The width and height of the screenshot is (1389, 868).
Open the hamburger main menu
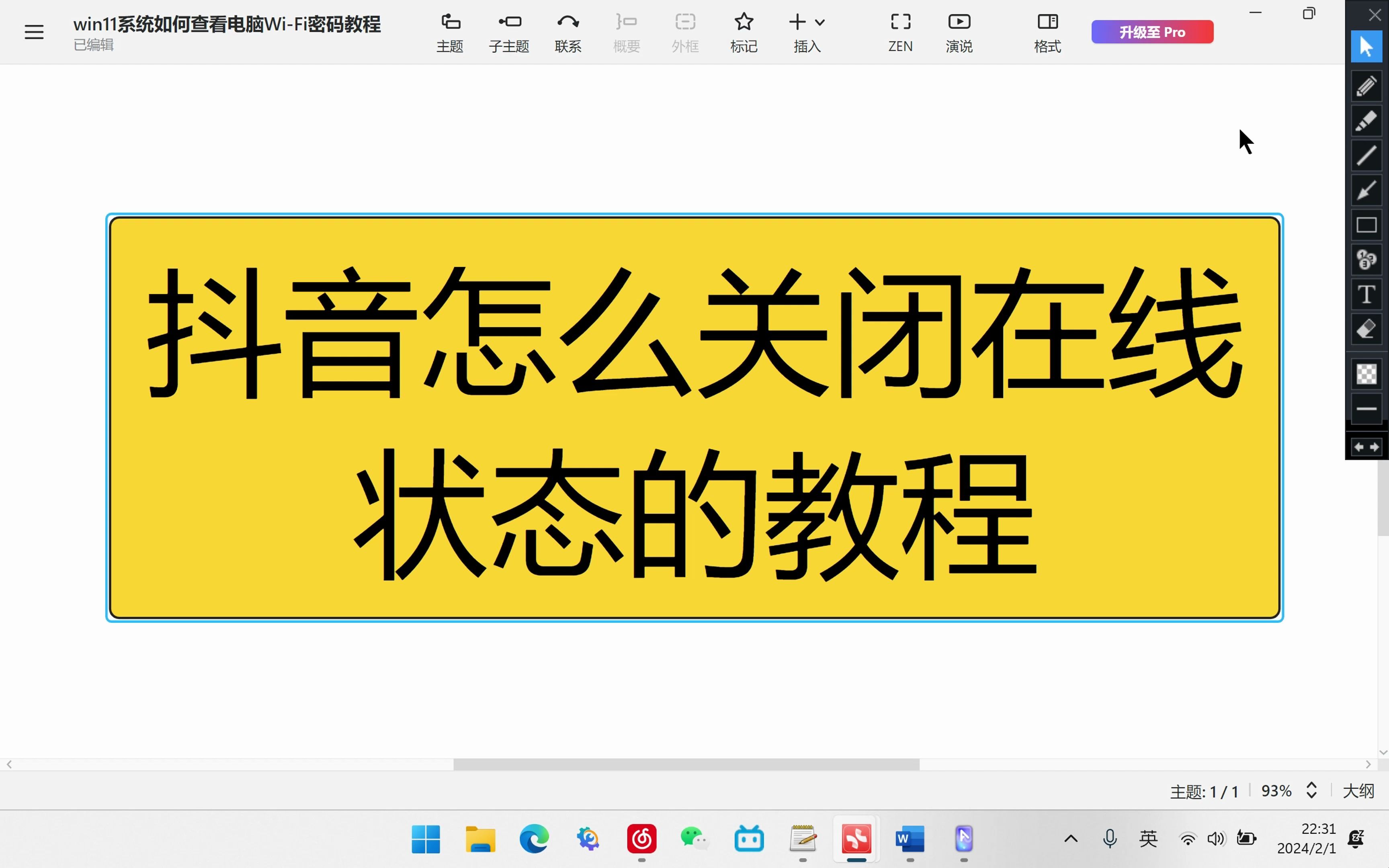pyautogui.click(x=34, y=32)
